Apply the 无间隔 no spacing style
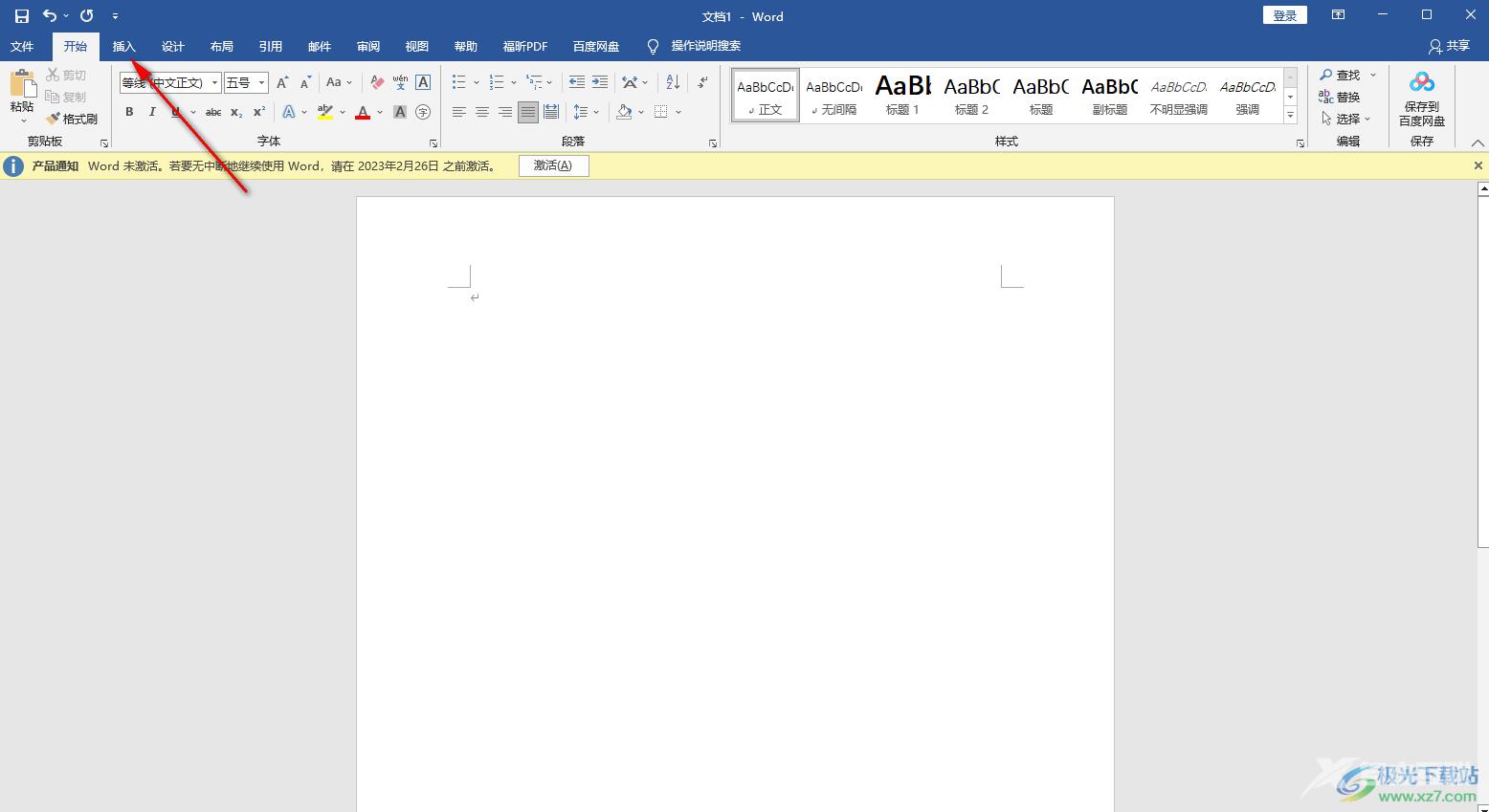1489x812 pixels. [x=833, y=95]
